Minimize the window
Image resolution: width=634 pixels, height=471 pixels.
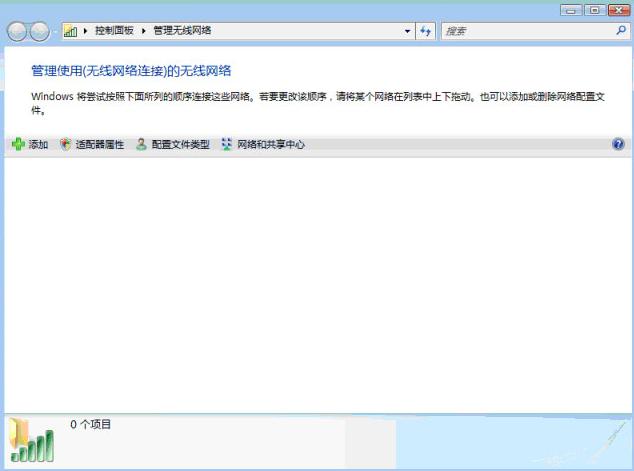(x=571, y=10)
